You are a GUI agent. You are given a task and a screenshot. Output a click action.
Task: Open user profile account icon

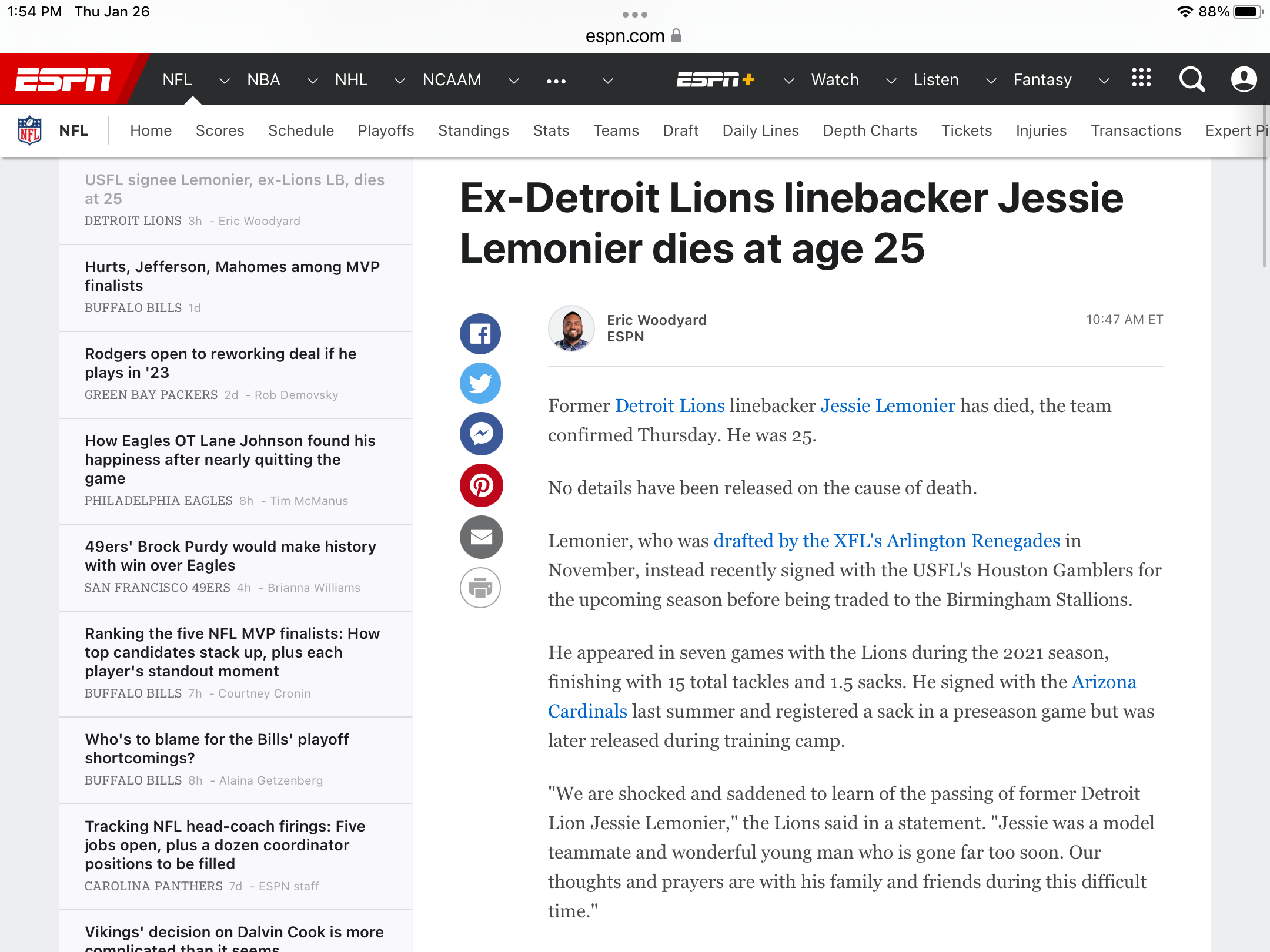coord(1244,79)
